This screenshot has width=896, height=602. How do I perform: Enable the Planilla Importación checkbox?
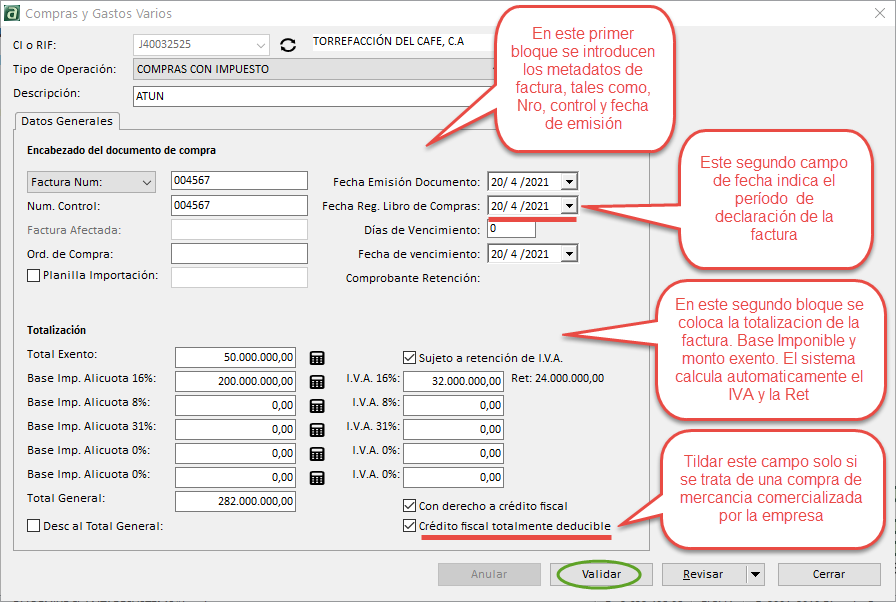click(33, 276)
